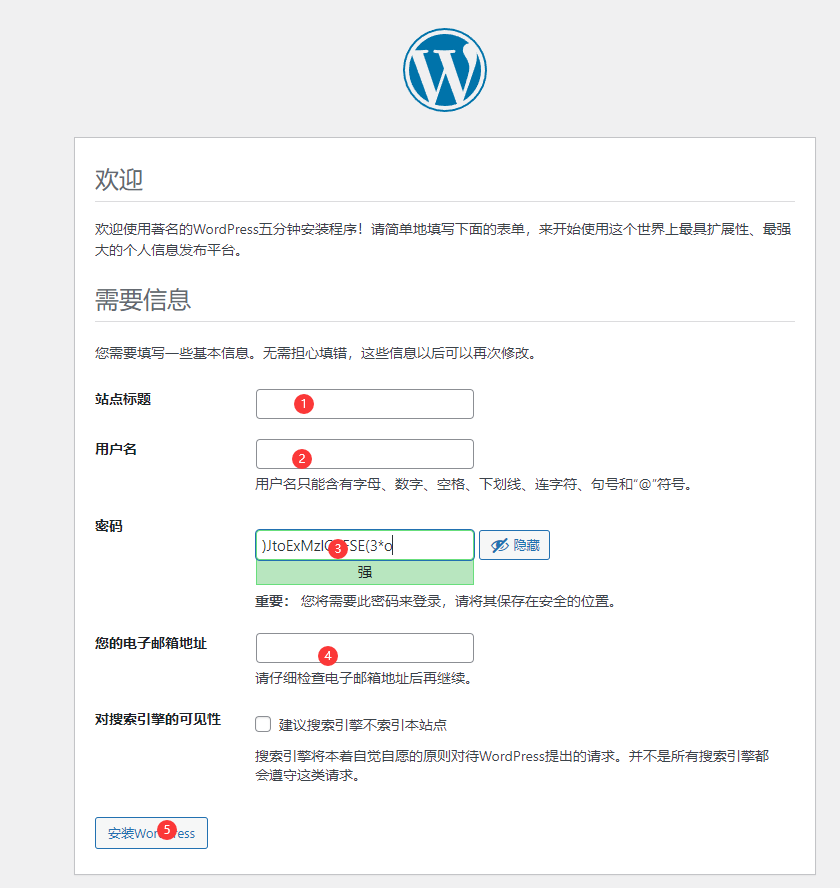Click the 对搜索引擎的可见性 label
This screenshot has height=888, width=840.
tap(157, 719)
